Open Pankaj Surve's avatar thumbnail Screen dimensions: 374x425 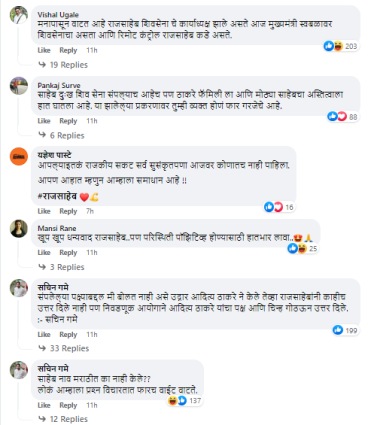pyautogui.click(x=19, y=85)
